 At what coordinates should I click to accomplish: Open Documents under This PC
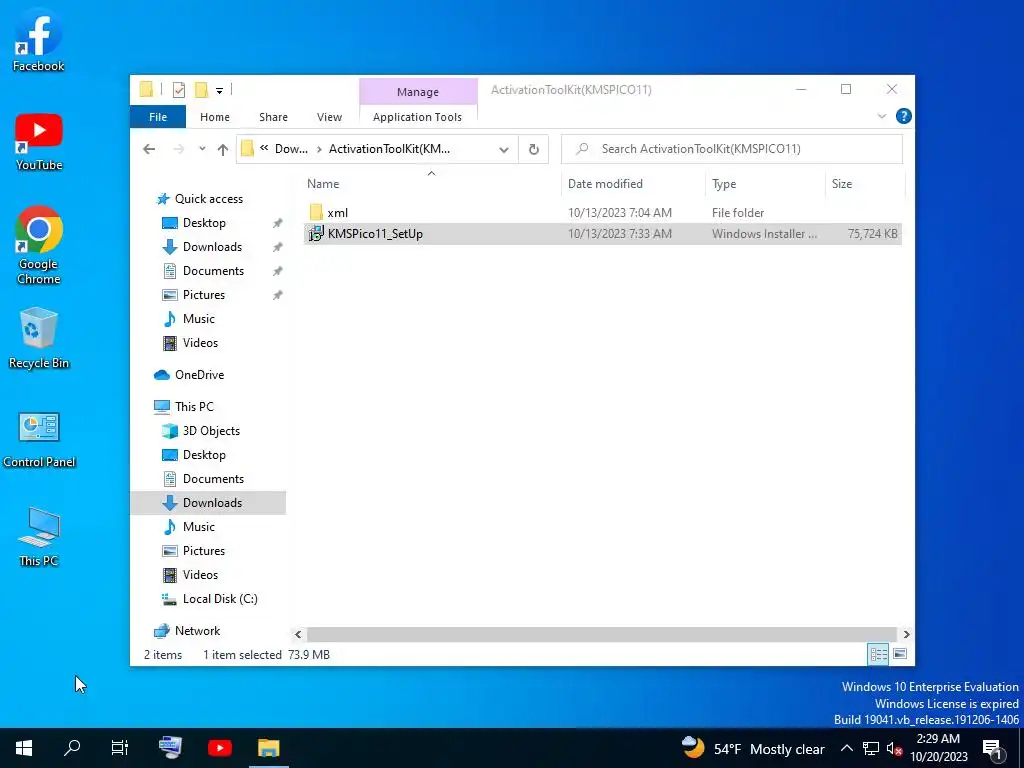[213, 479]
